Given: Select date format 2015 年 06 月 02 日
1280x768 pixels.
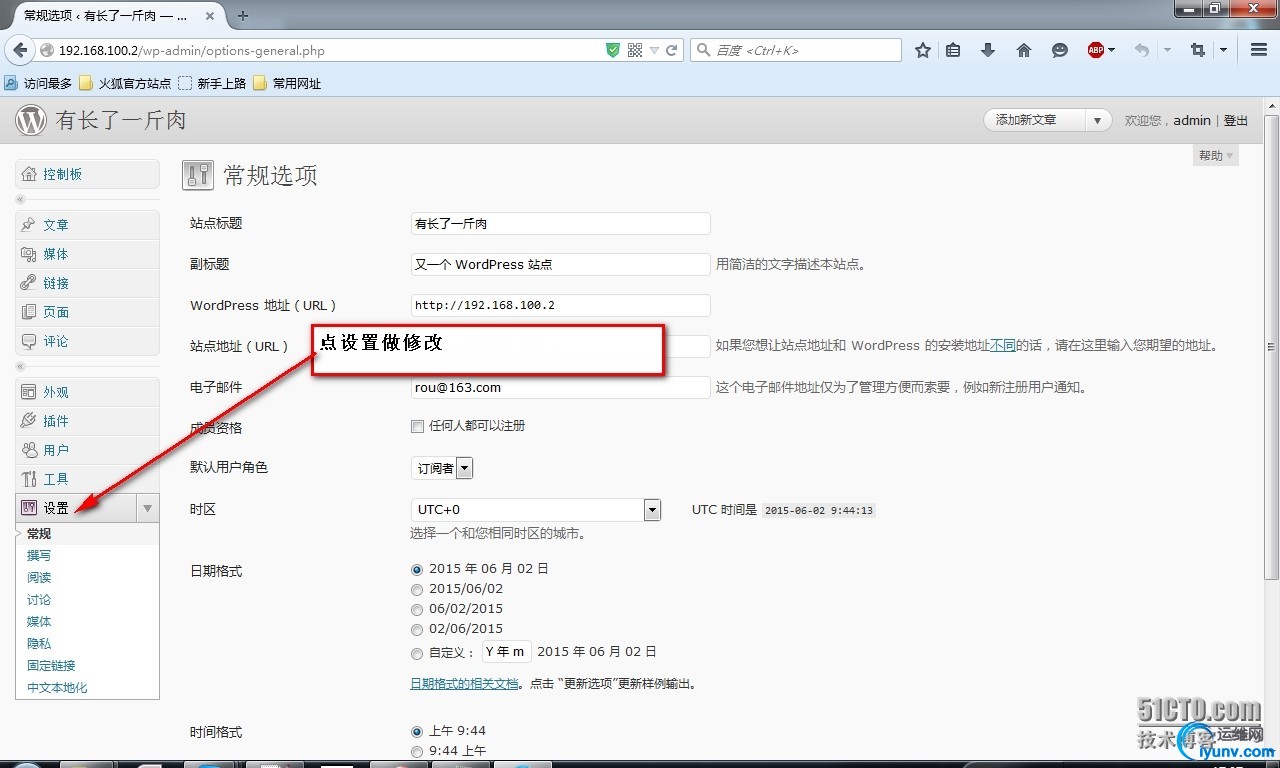Looking at the screenshot, I should click(417, 569).
